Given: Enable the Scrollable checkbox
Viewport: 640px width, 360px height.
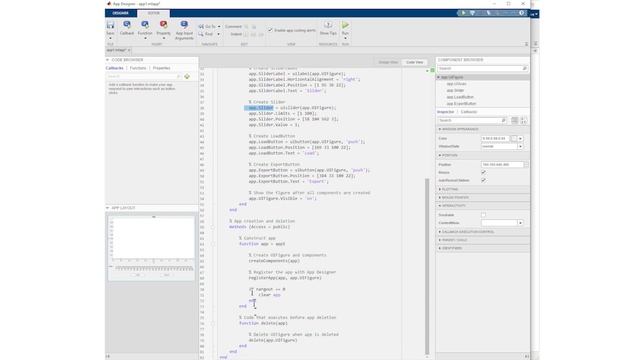Looking at the screenshot, I should pyautogui.click(x=484, y=215).
